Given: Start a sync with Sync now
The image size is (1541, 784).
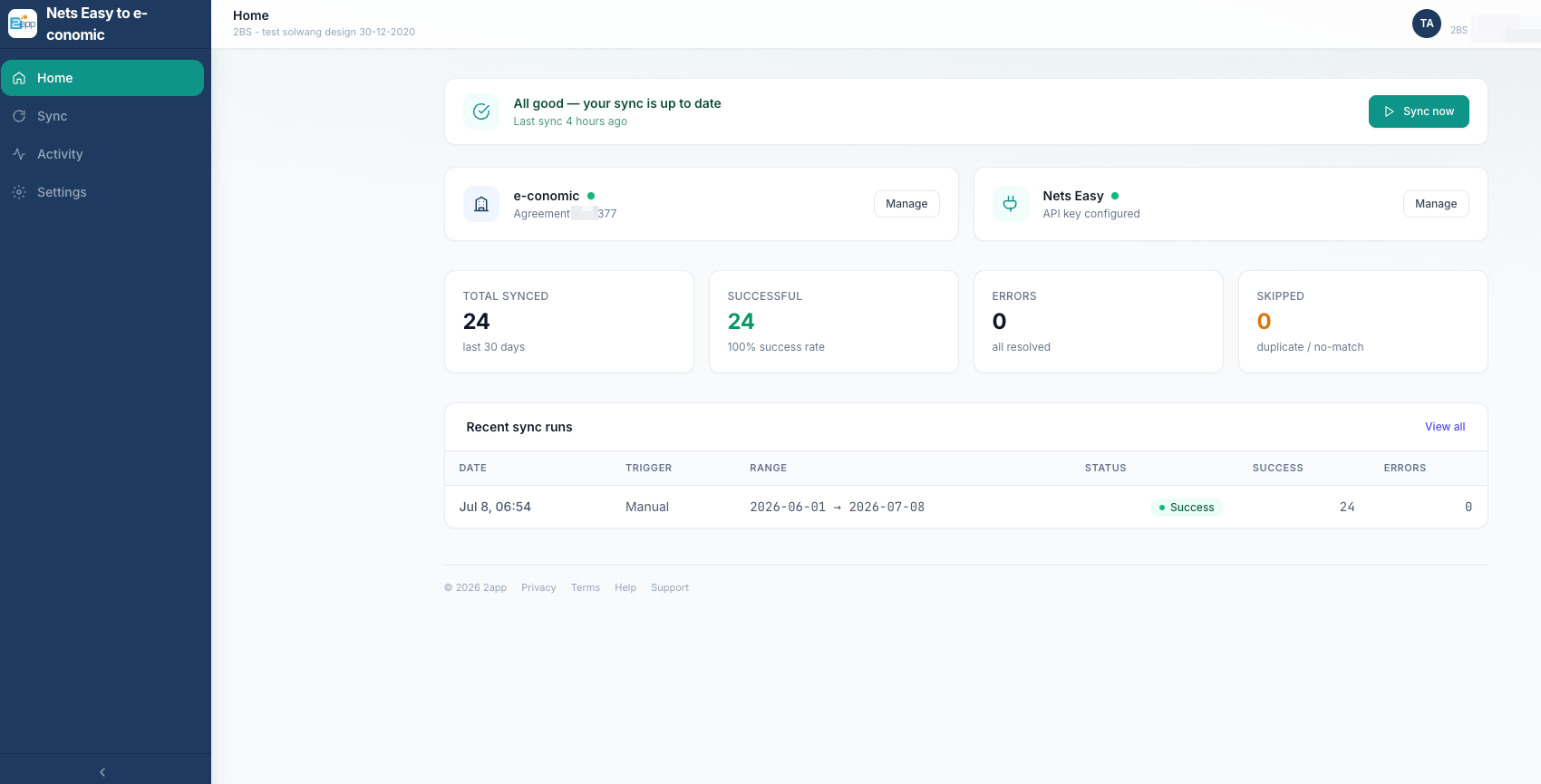Looking at the screenshot, I should (1419, 111).
